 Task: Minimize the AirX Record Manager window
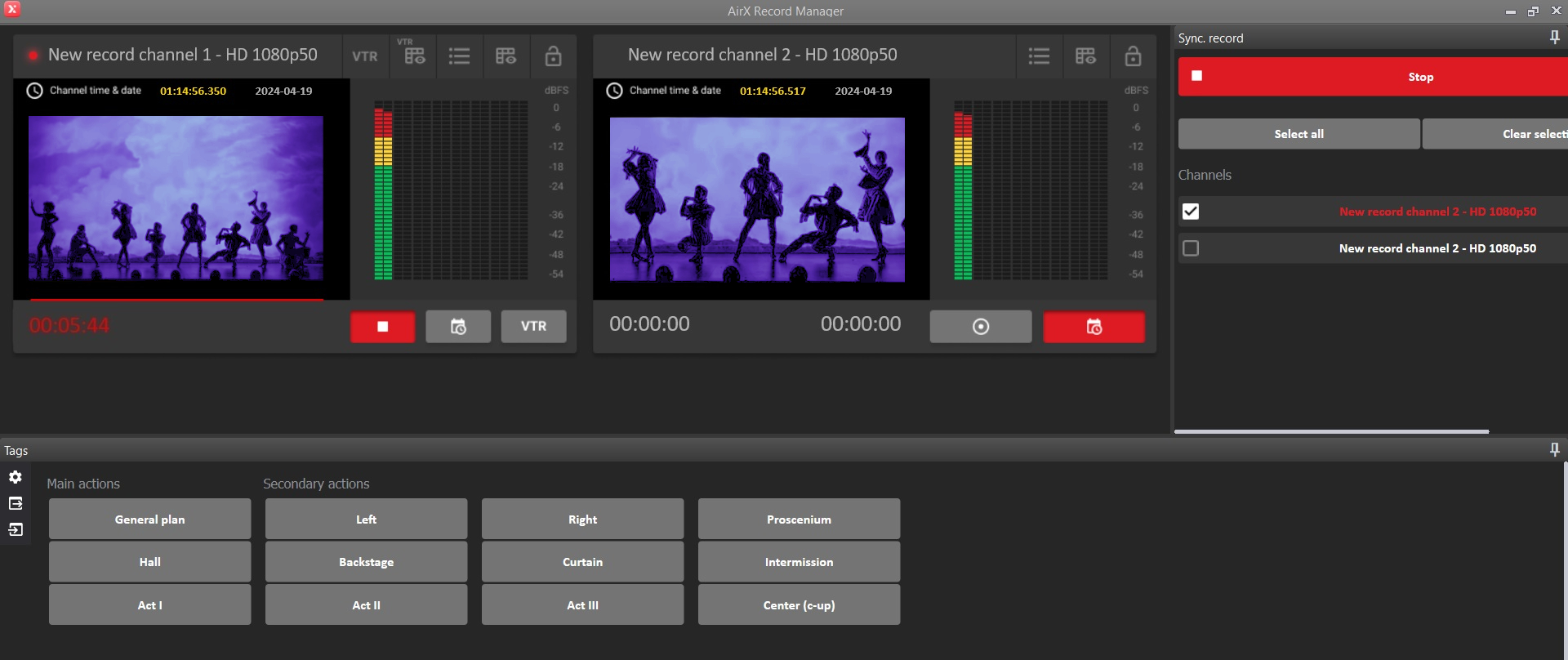coord(1510,11)
